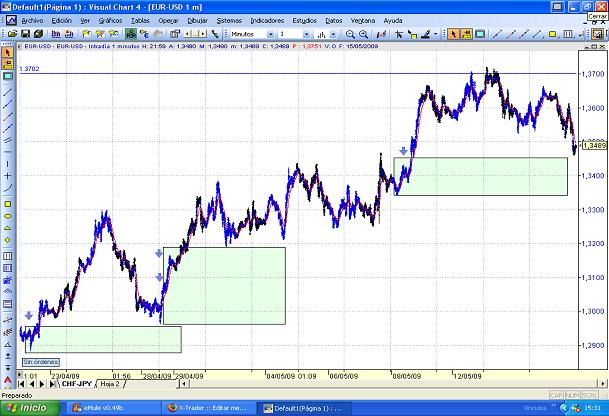Expand the pen tool dropdown arrow
609x416 pixels.
(x=435, y=34)
